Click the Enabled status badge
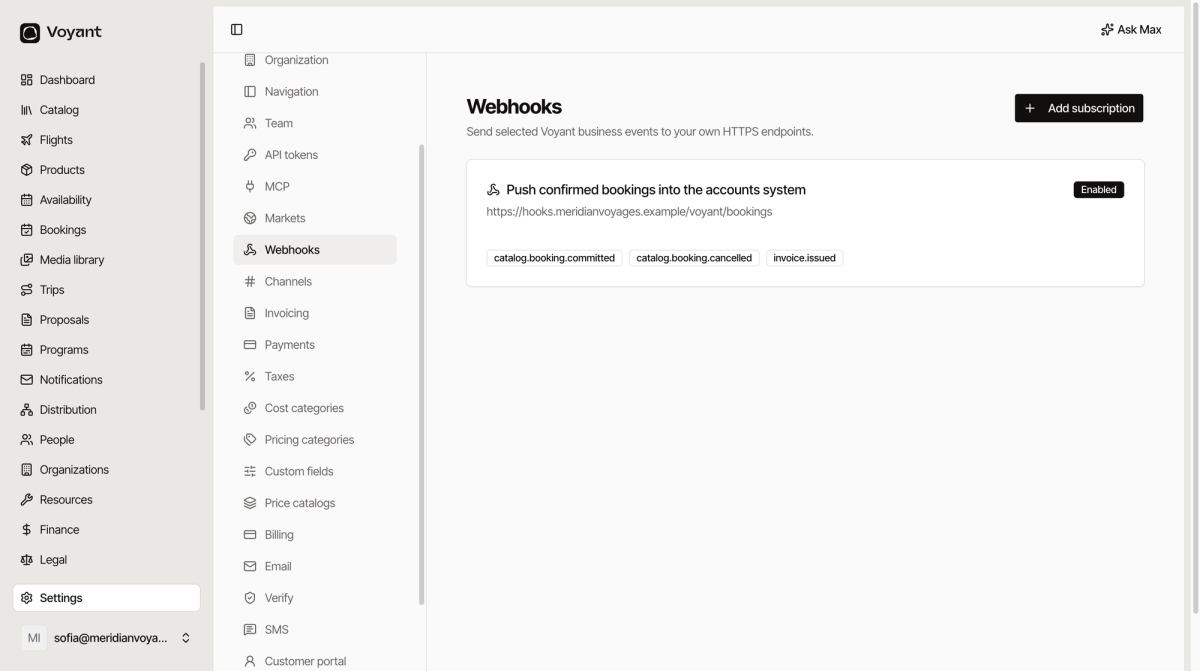This screenshot has height=671, width=1200. click(1098, 190)
